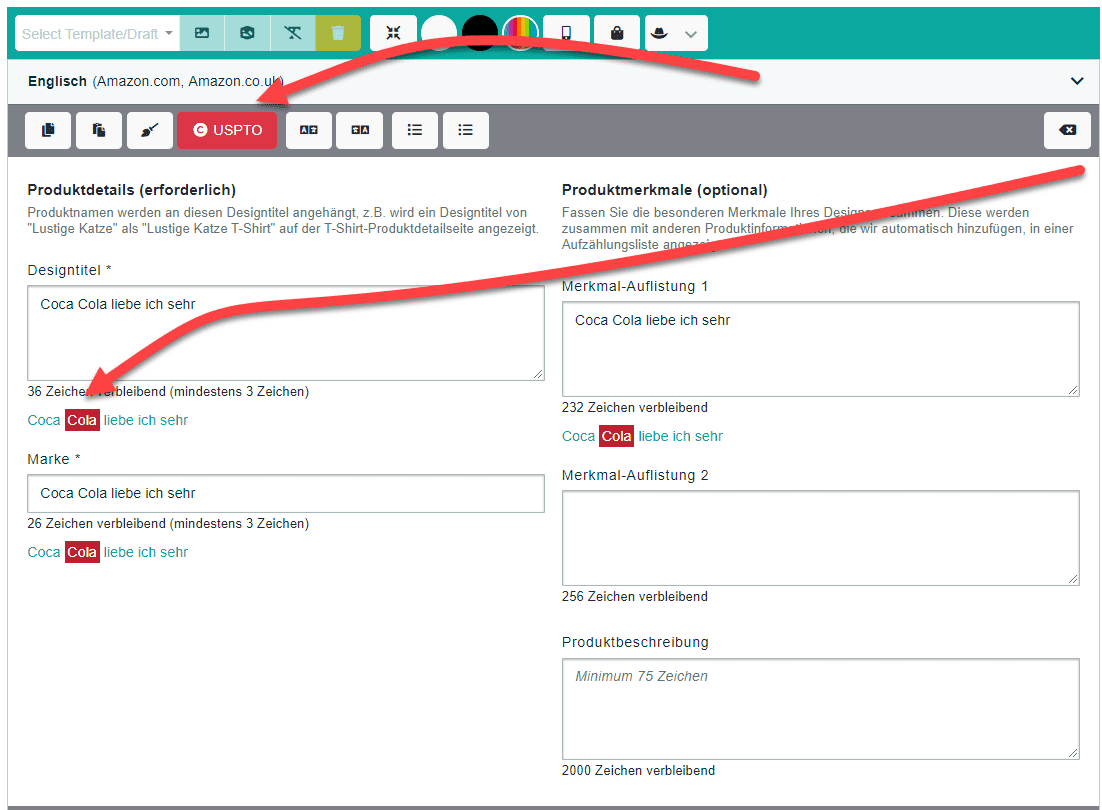The height and width of the screenshot is (810, 1102).
Task: Click 'liebe ich sehr' below Merkmal-Auflistung 1
Action: point(680,436)
